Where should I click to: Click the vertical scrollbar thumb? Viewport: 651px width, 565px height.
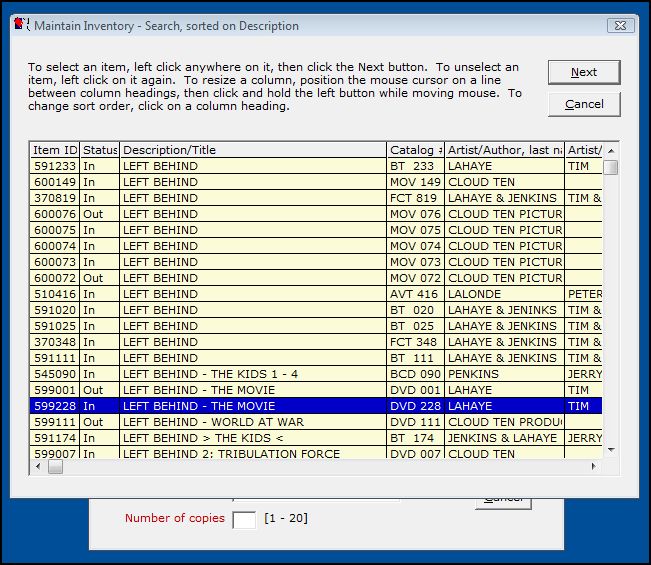pos(611,167)
